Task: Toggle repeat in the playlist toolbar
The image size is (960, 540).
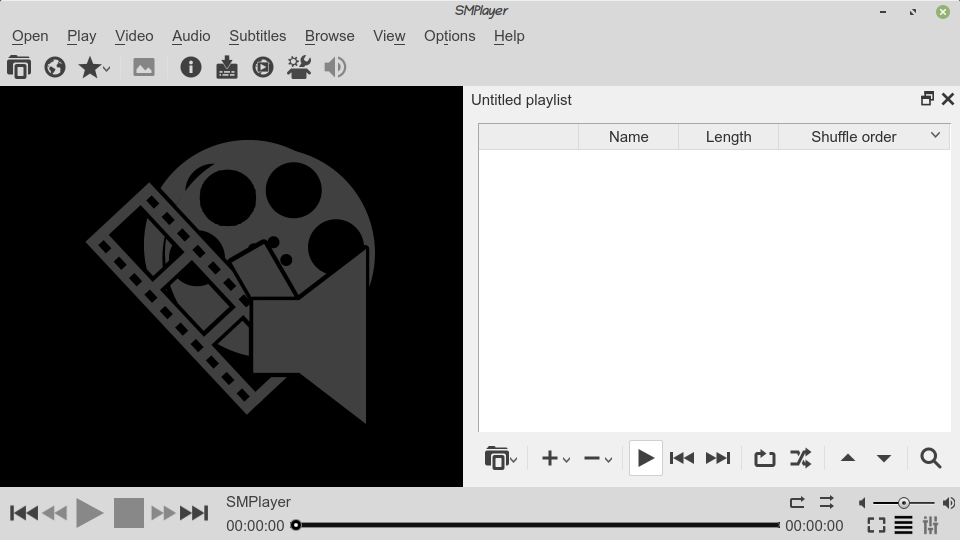Action: pos(764,458)
